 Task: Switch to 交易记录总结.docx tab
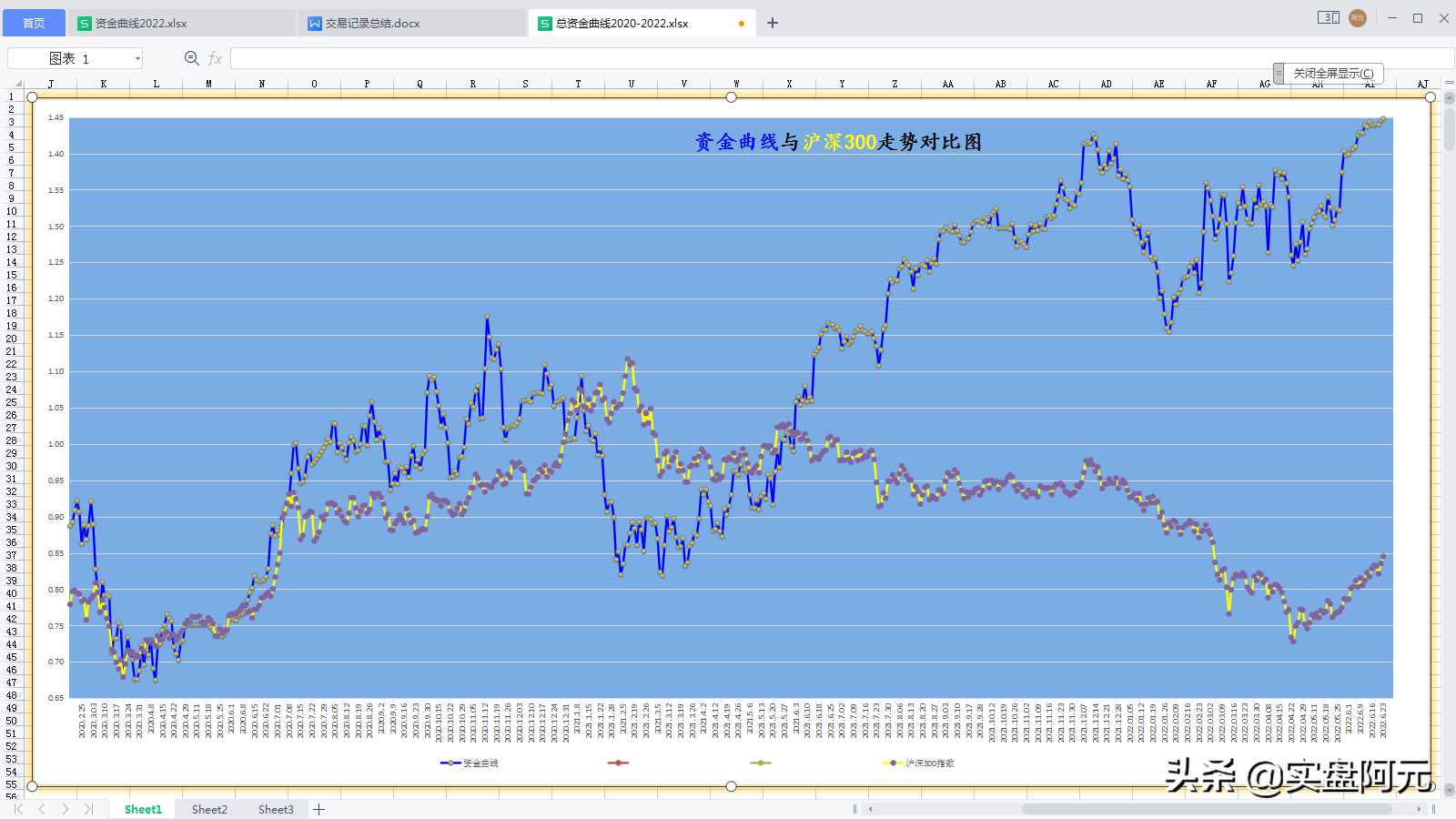click(x=373, y=24)
